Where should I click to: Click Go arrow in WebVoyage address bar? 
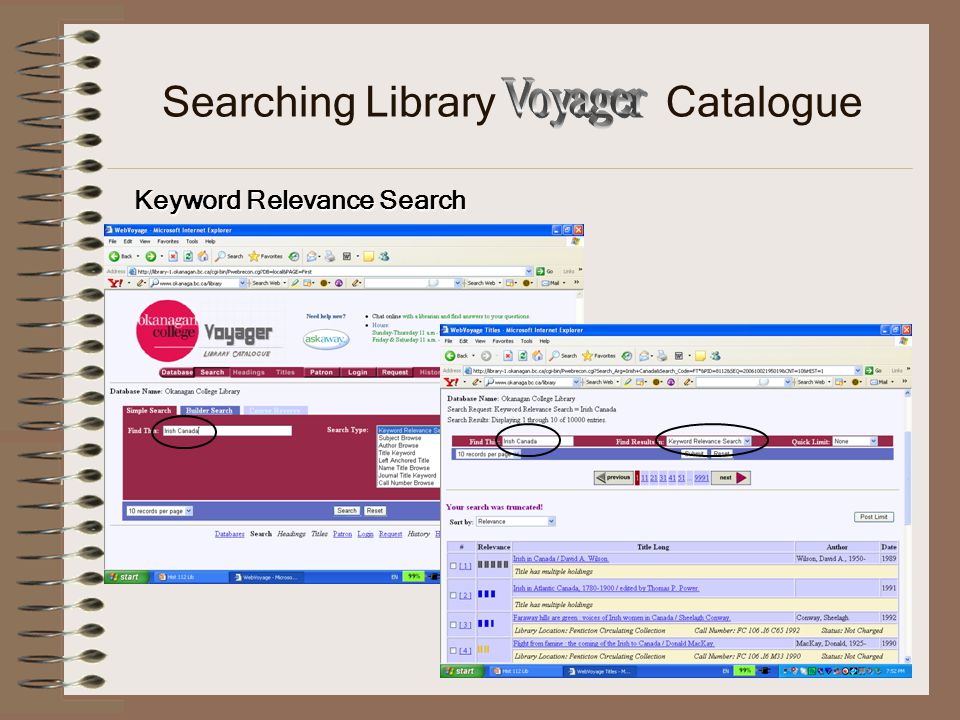pyautogui.click(x=540, y=271)
